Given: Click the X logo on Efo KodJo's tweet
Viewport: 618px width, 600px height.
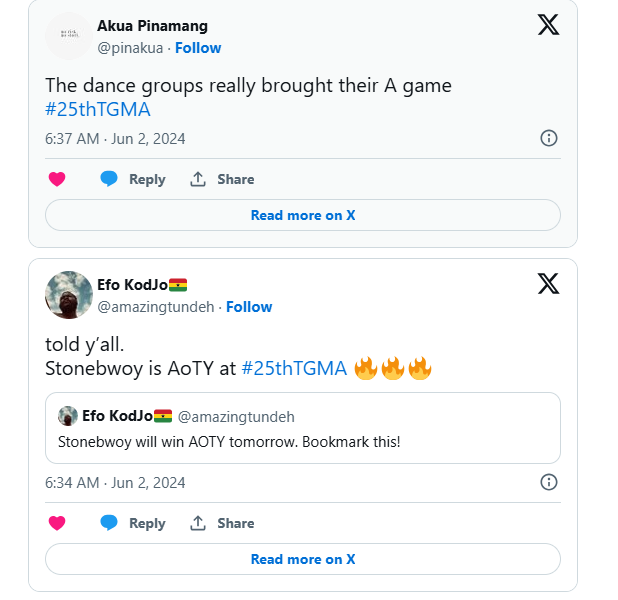Looking at the screenshot, I should (548, 284).
